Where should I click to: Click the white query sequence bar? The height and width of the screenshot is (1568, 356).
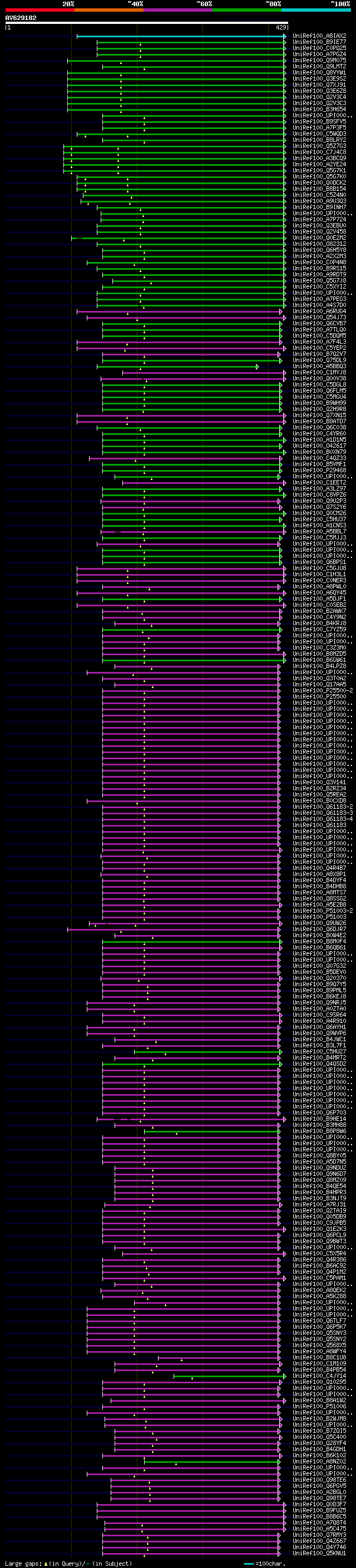(x=147, y=22)
